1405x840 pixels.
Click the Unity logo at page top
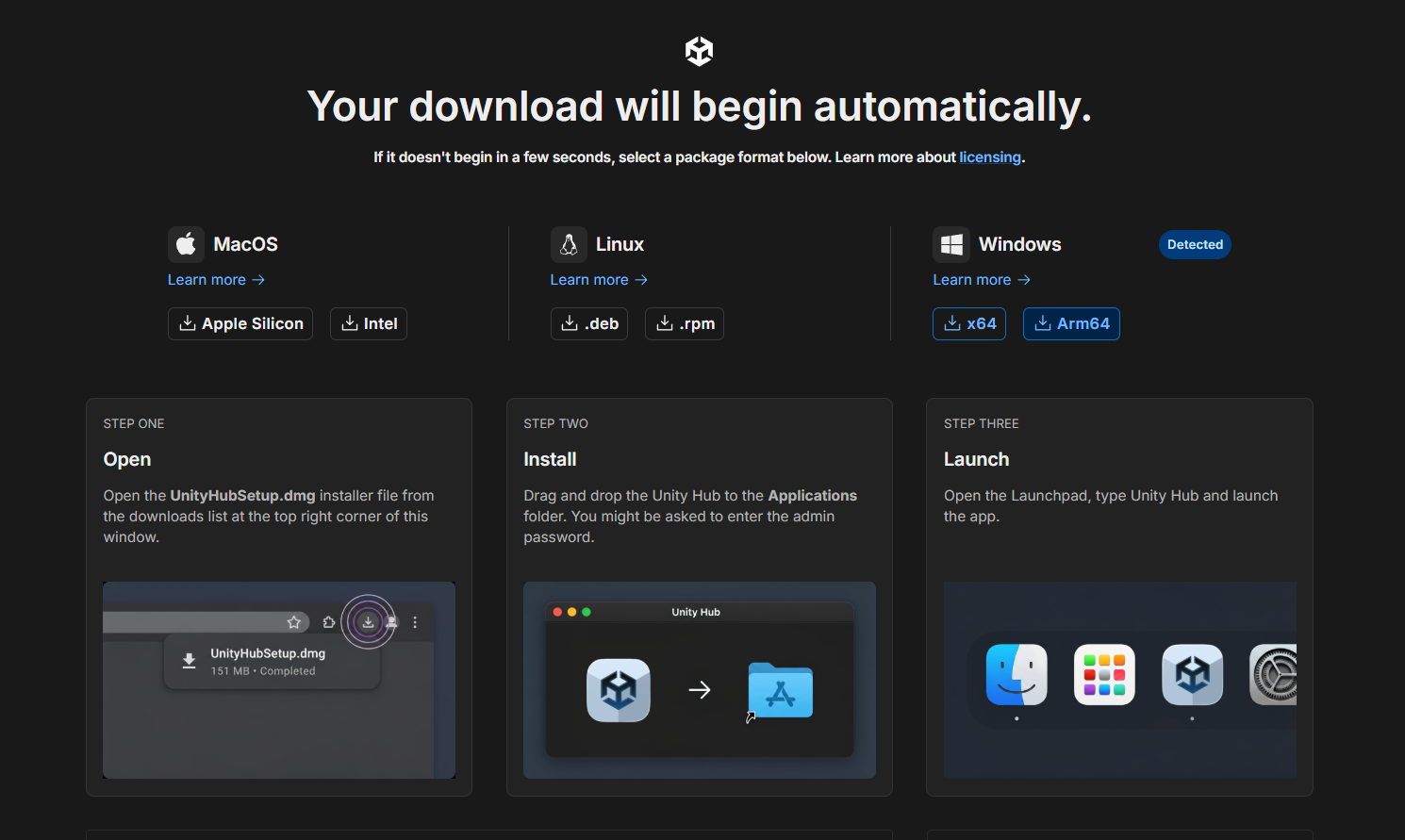click(699, 51)
